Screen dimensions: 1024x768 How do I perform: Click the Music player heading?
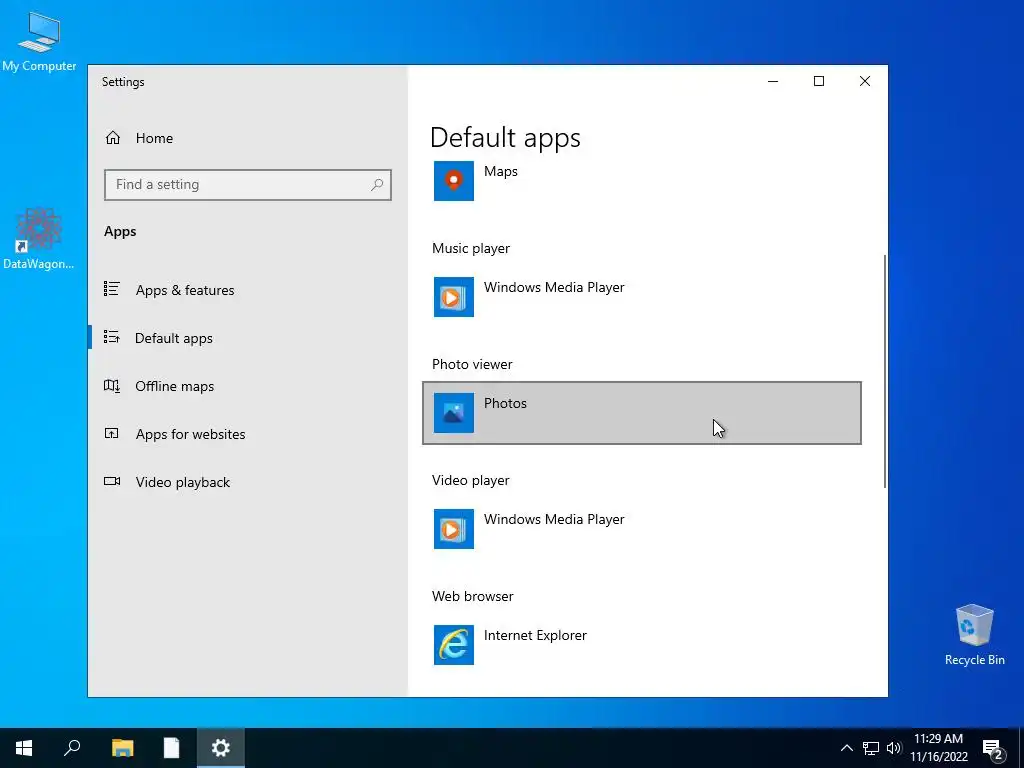pyautogui.click(x=471, y=248)
